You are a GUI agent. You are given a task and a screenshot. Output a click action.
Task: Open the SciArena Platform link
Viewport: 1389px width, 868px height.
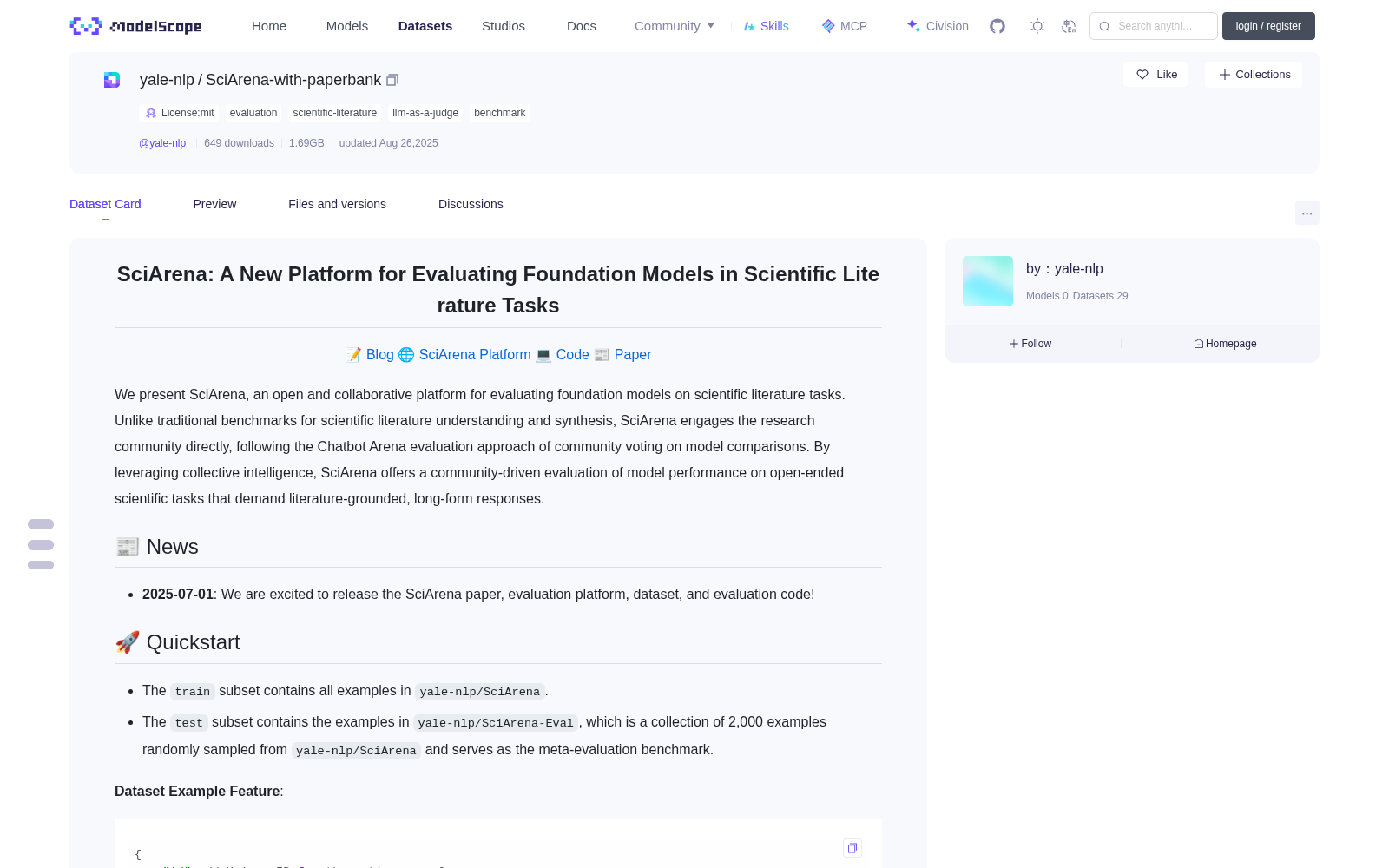click(x=474, y=354)
